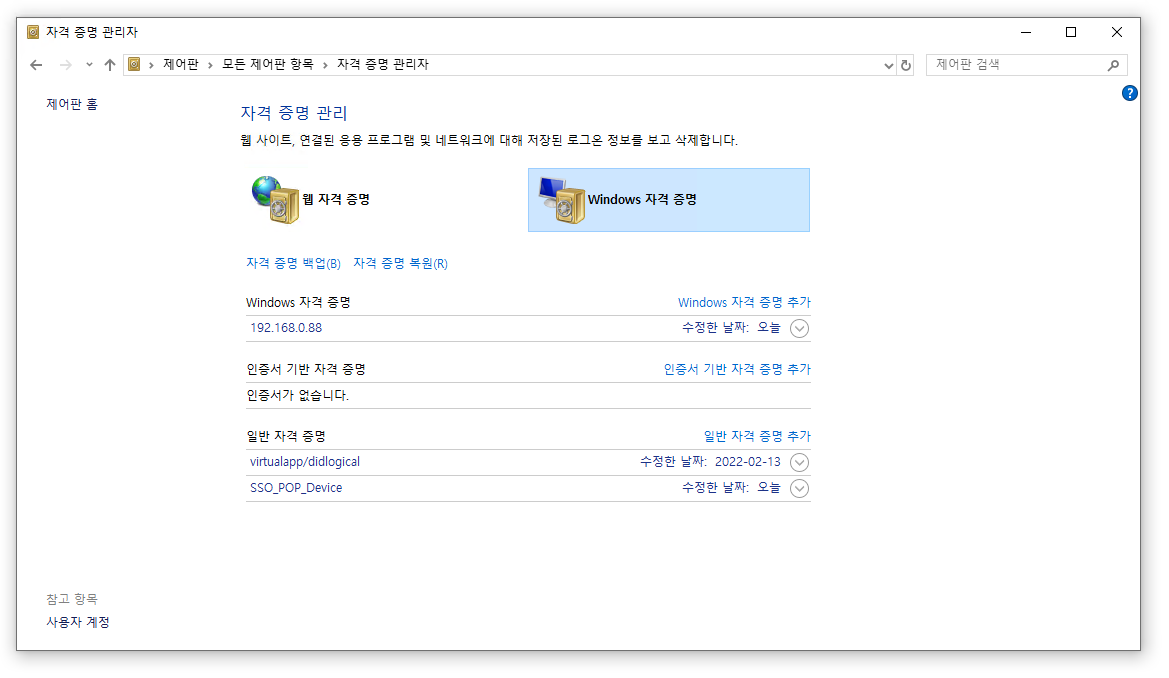
Task: Click 자격 증명 복원(R) link
Action: pyautogui.click(x=400, y=263)
